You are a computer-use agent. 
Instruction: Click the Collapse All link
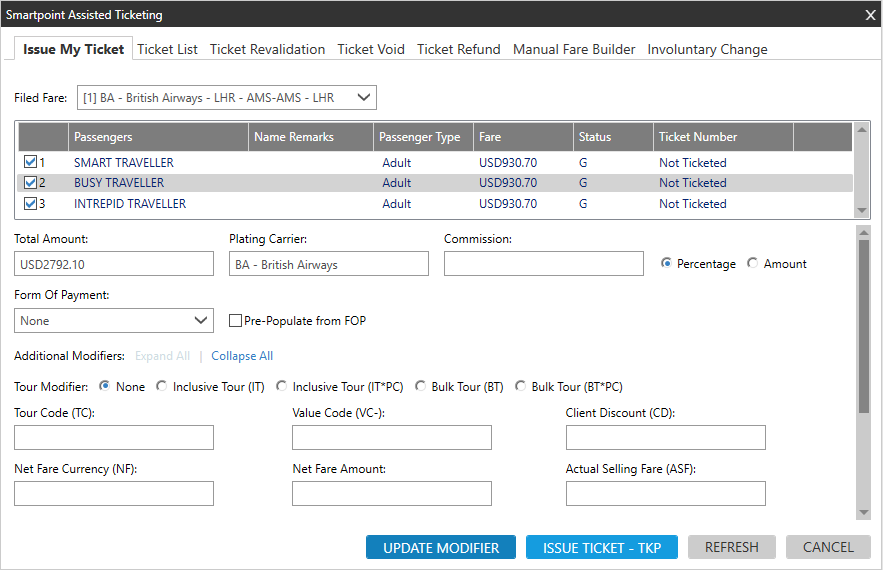(242, 356)
